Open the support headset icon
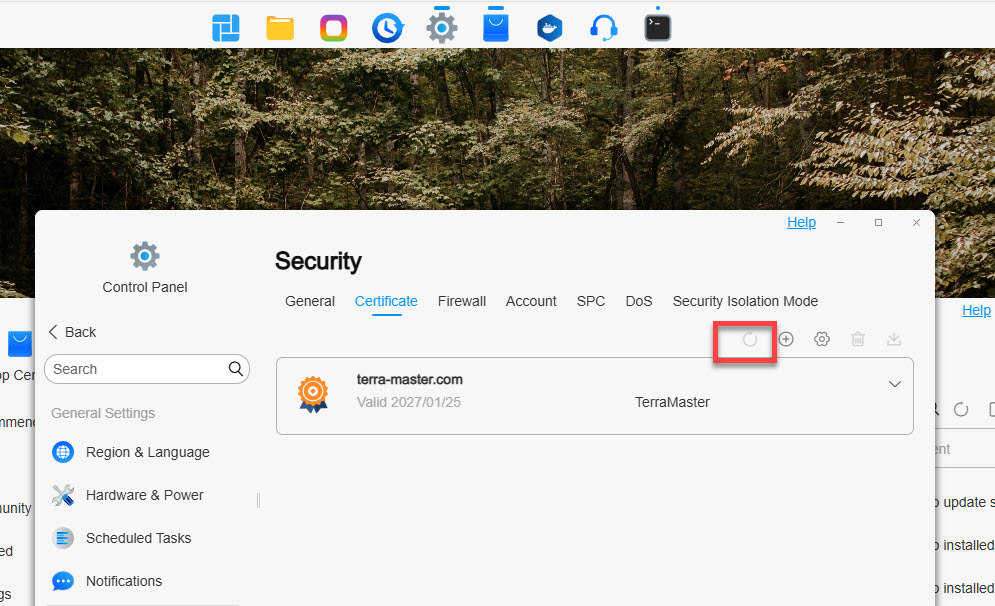 [603, 28]
